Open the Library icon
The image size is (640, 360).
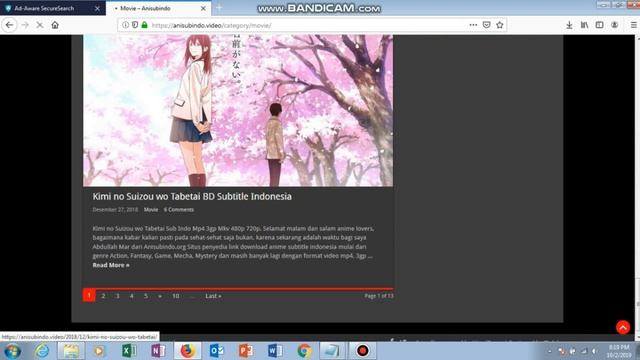pyautogui.click(x=584, y=25)
